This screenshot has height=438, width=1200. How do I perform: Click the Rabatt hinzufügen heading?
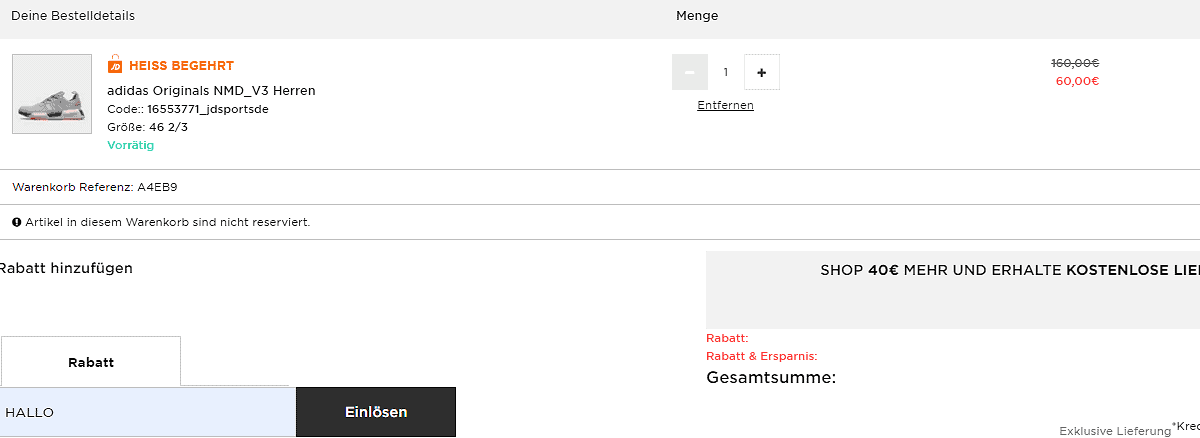[x=66, y=268]
